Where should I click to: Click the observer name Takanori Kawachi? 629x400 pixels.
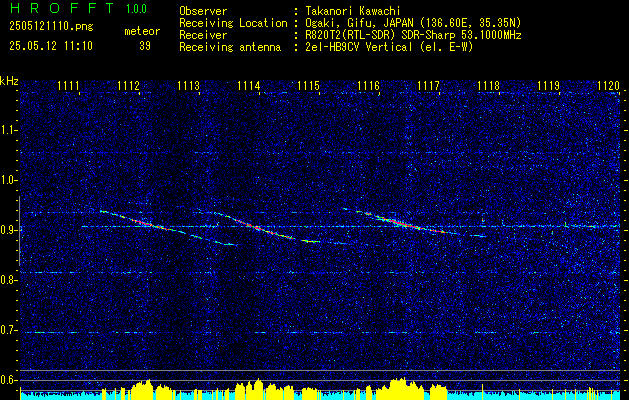click(353, 11)
